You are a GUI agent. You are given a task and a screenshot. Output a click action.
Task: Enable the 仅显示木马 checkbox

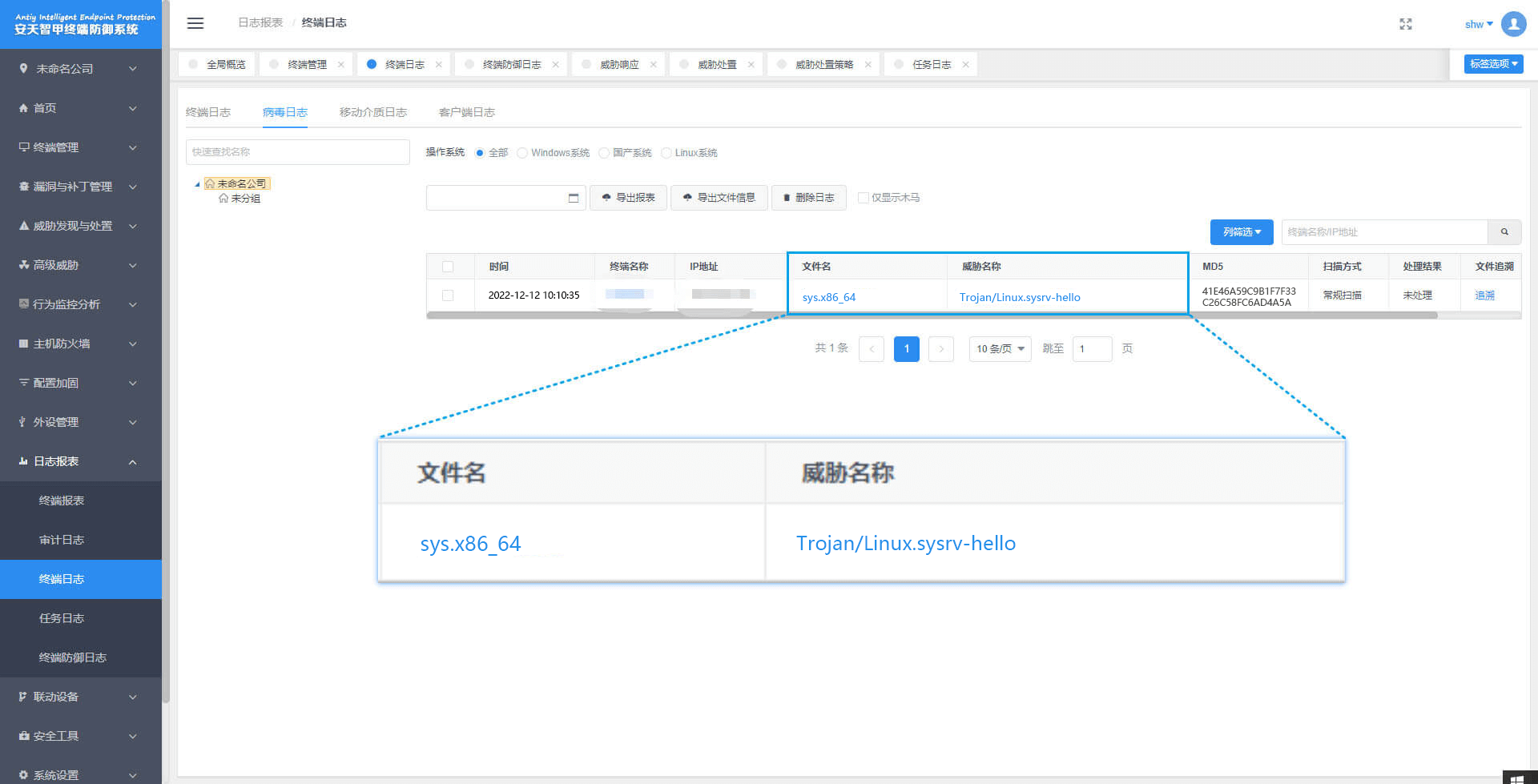863,198
